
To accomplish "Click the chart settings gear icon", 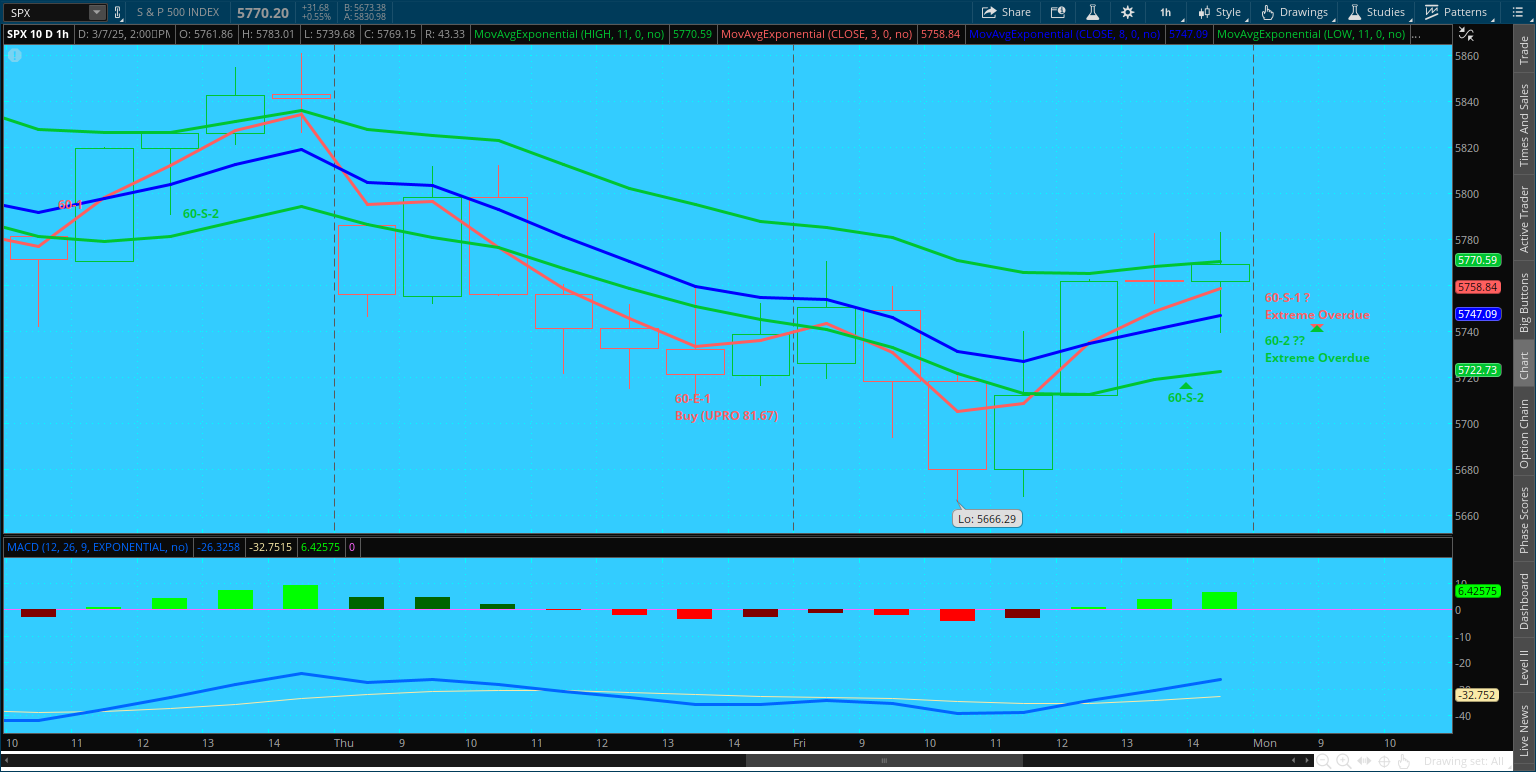I will pyautogui.click(x=1128, y=12).
